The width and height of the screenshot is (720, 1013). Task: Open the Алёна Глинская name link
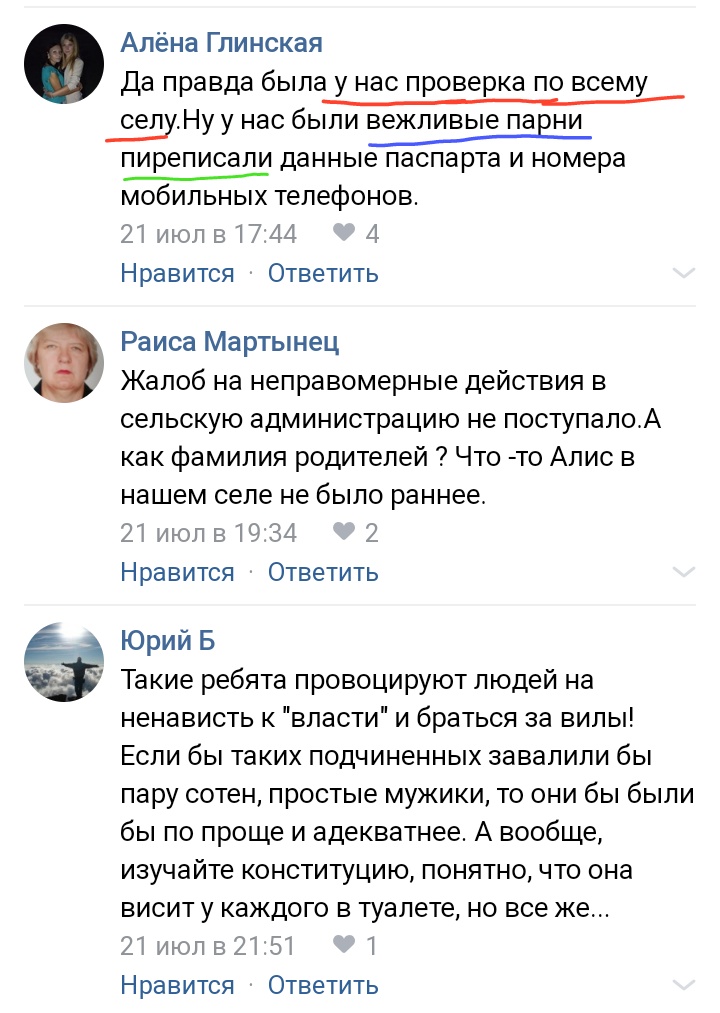(221, 42)
